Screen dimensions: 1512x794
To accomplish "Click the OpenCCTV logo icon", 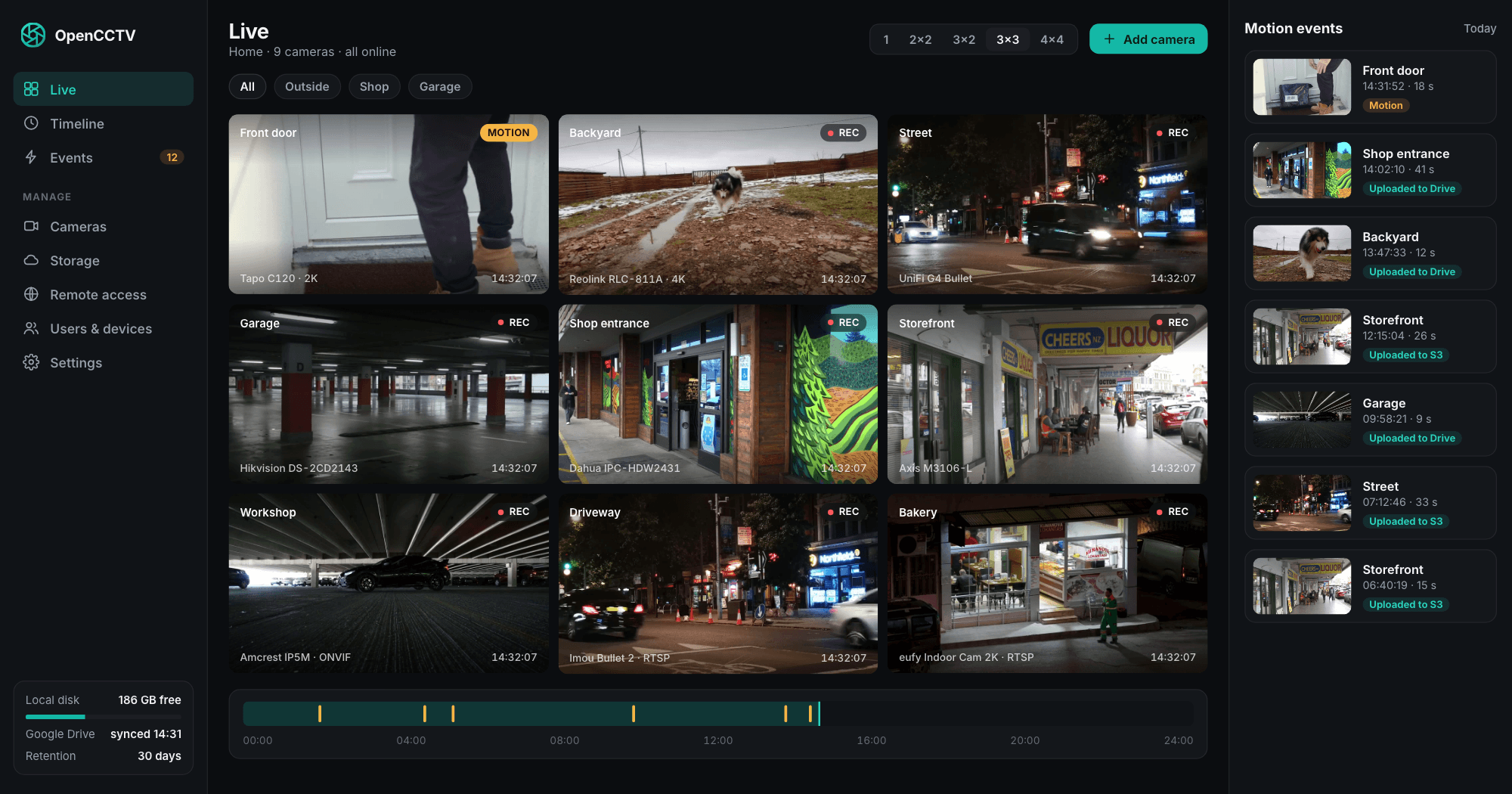I will click(33, 35).
